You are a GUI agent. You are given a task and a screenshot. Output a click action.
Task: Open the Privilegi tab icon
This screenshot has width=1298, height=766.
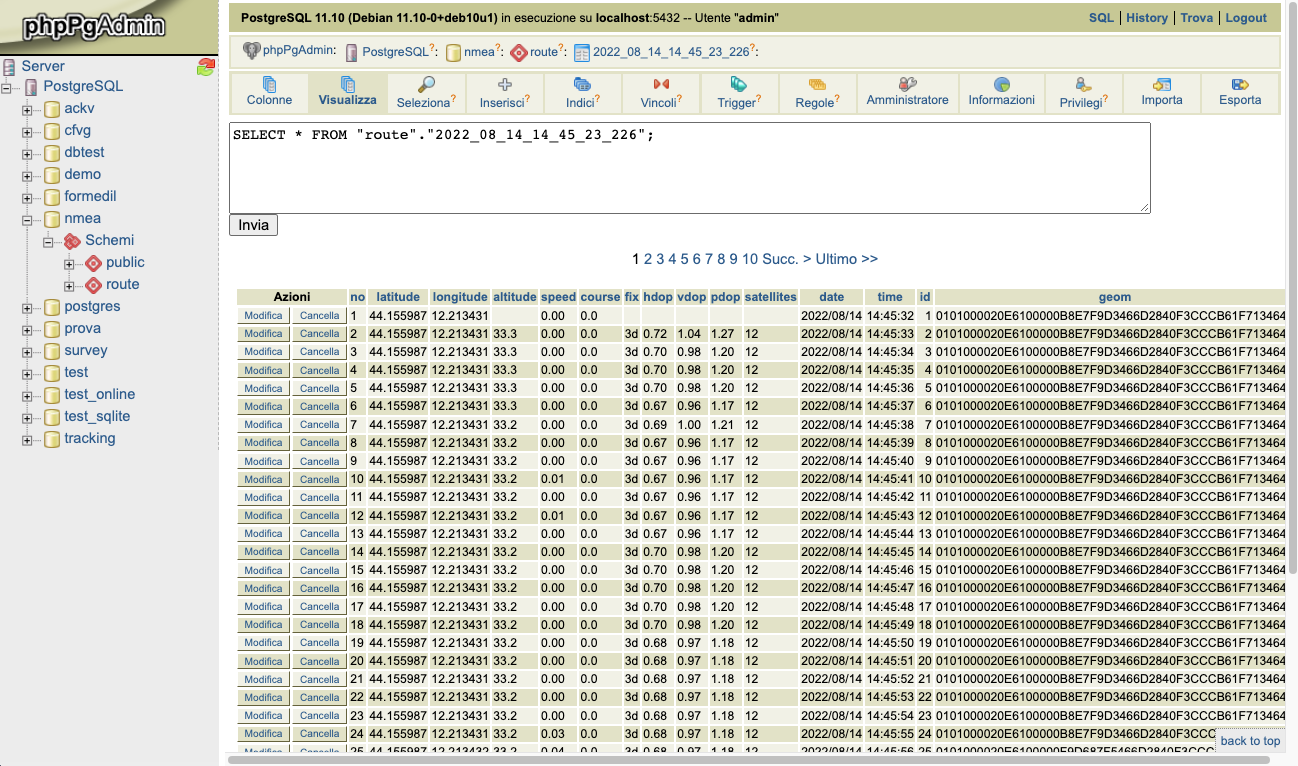(x=1083, y=84)
